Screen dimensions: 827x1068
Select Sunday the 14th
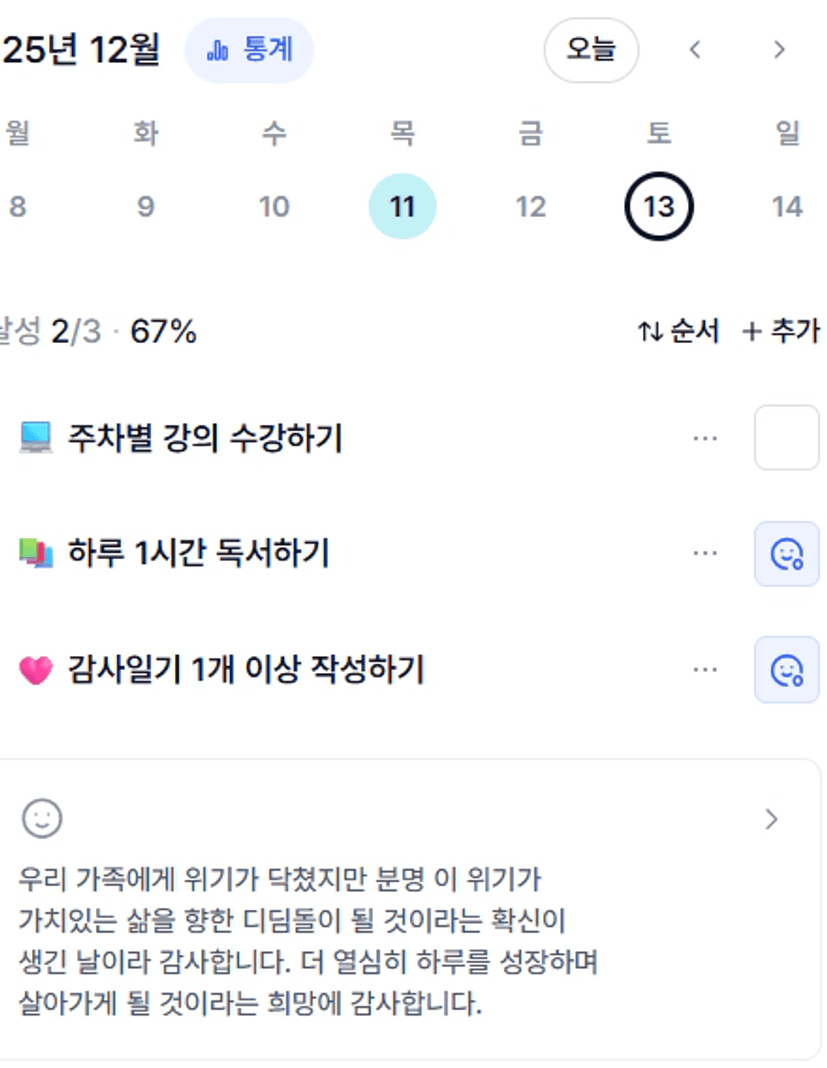(787, 207)
